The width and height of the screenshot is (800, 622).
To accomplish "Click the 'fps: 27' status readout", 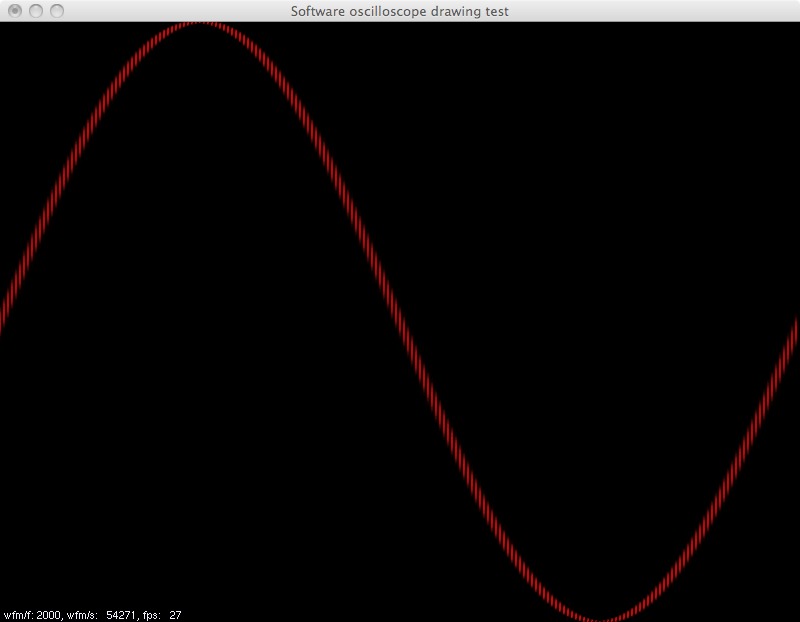I will [162, 615].
